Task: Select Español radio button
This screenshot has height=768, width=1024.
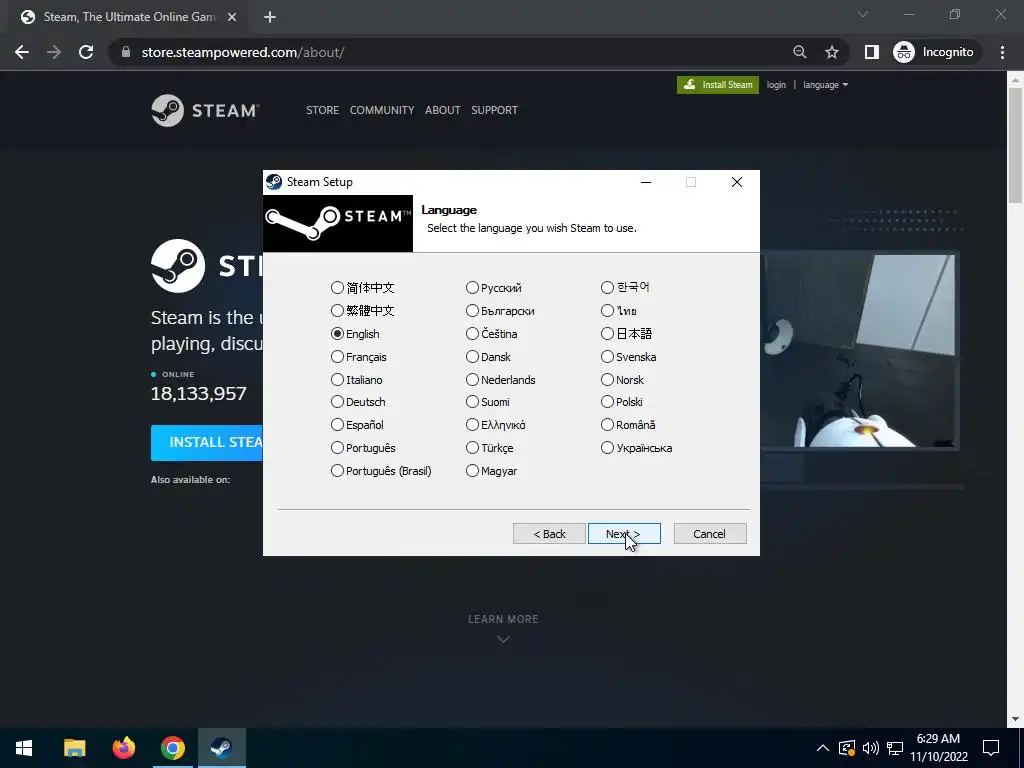Action: [337, 424]
